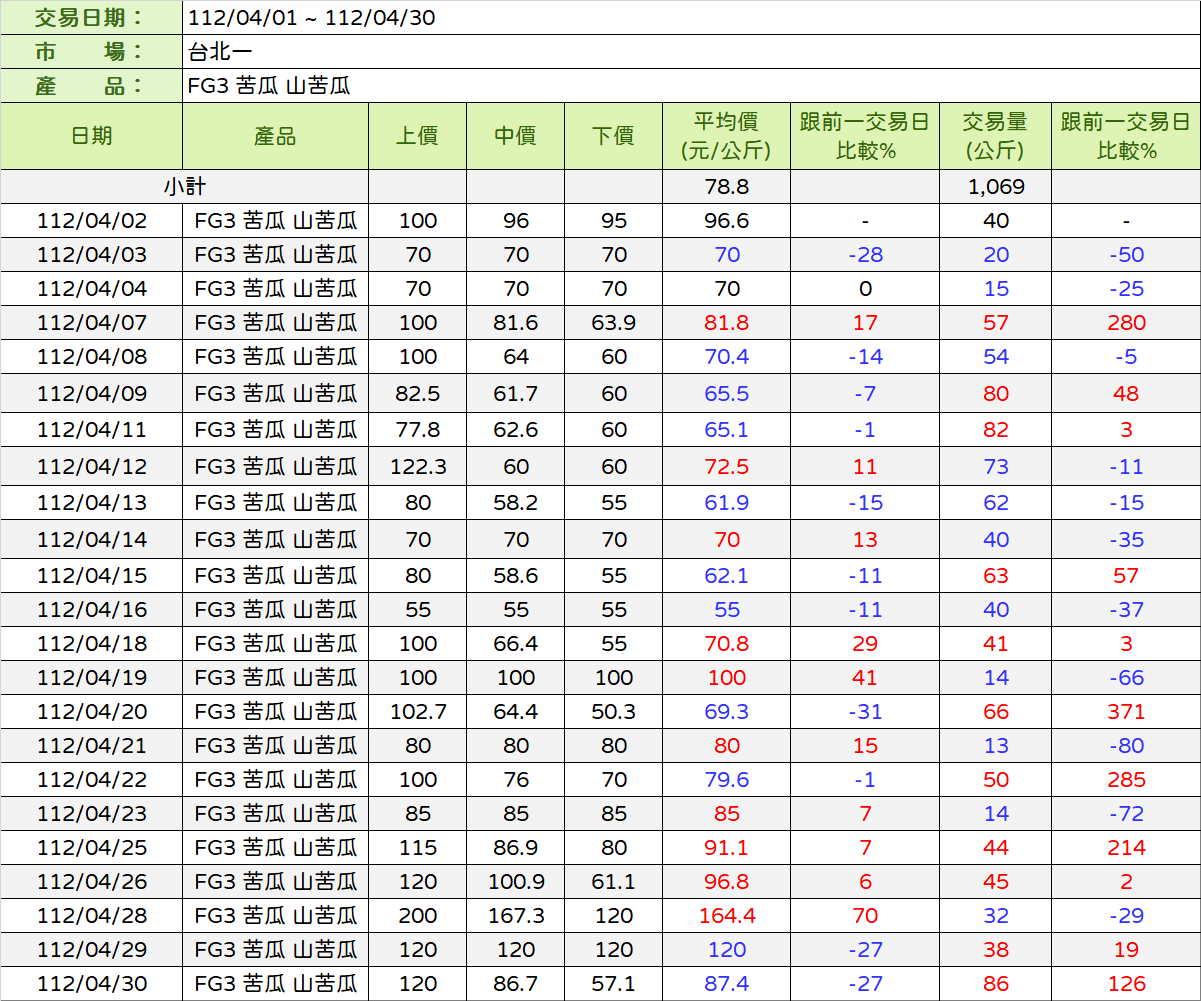1201x1001 pixels.
Task: Click the date cell 112/04/28
Action: 92,916
